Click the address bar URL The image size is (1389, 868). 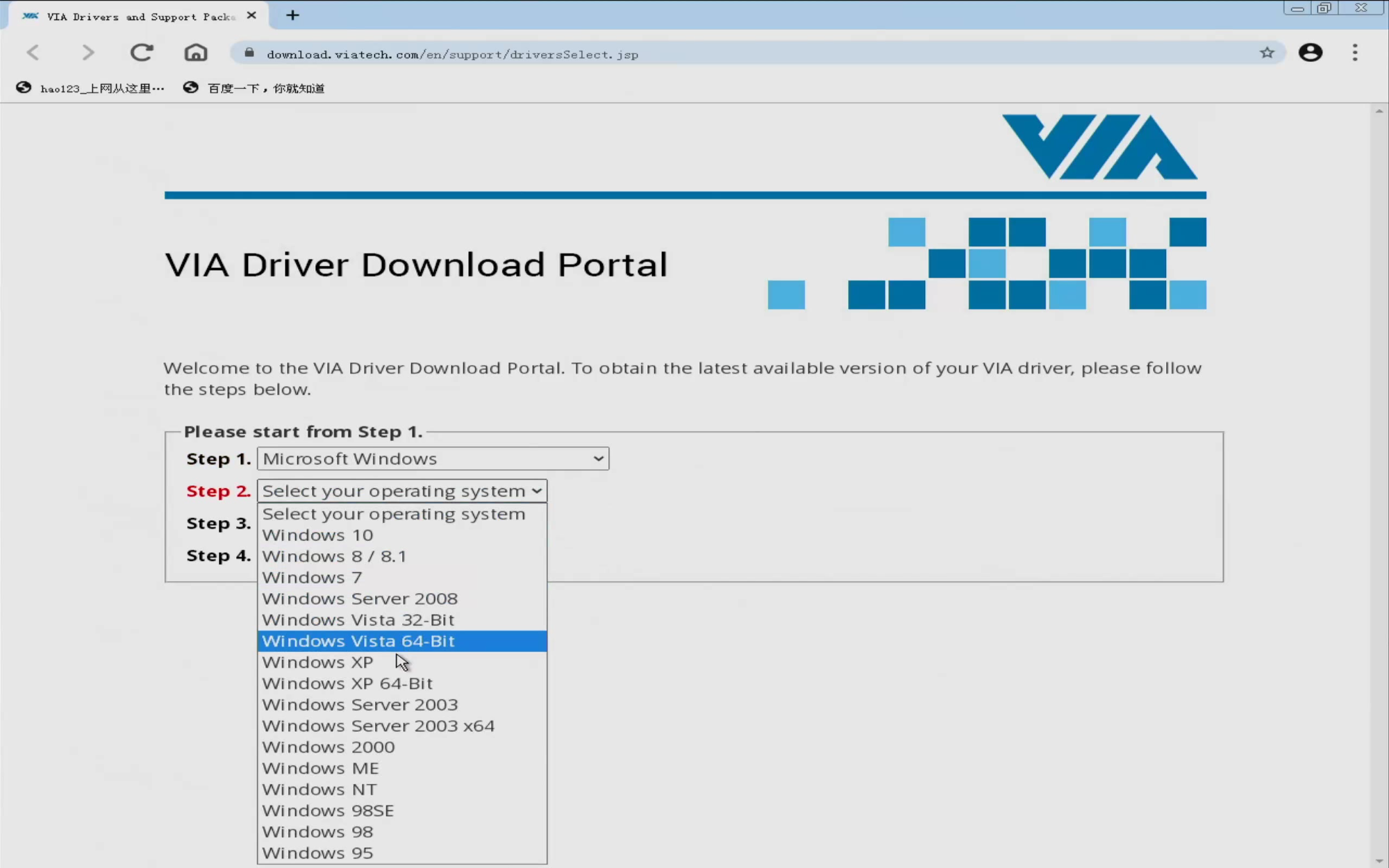point(452,54)
